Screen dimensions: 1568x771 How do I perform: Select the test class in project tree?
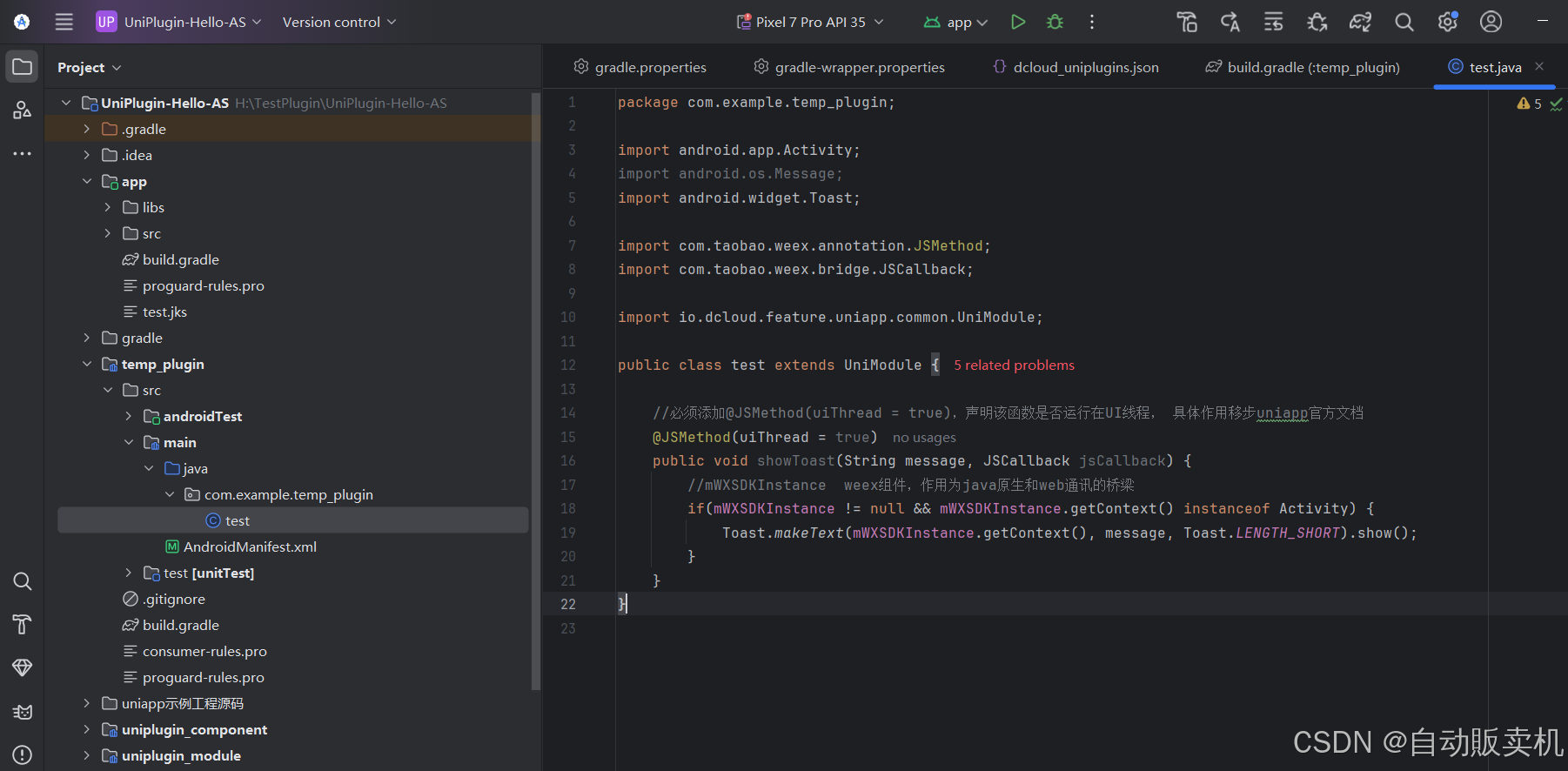pos(292,520)
